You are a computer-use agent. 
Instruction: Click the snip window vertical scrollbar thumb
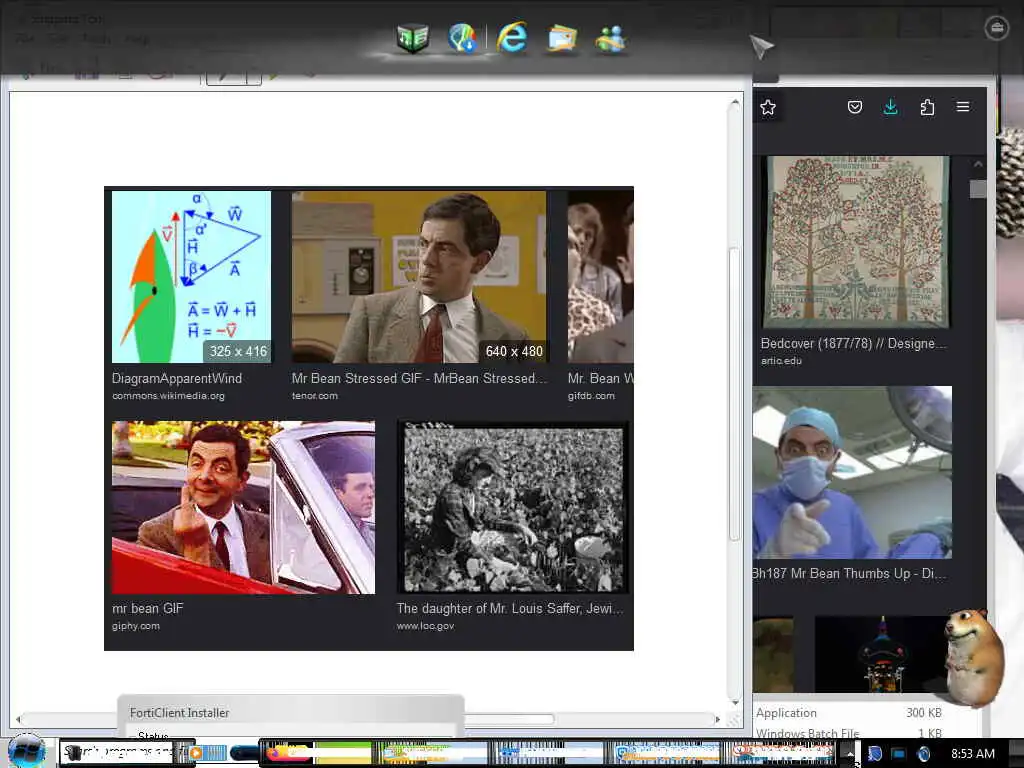[x=735, y=394]
